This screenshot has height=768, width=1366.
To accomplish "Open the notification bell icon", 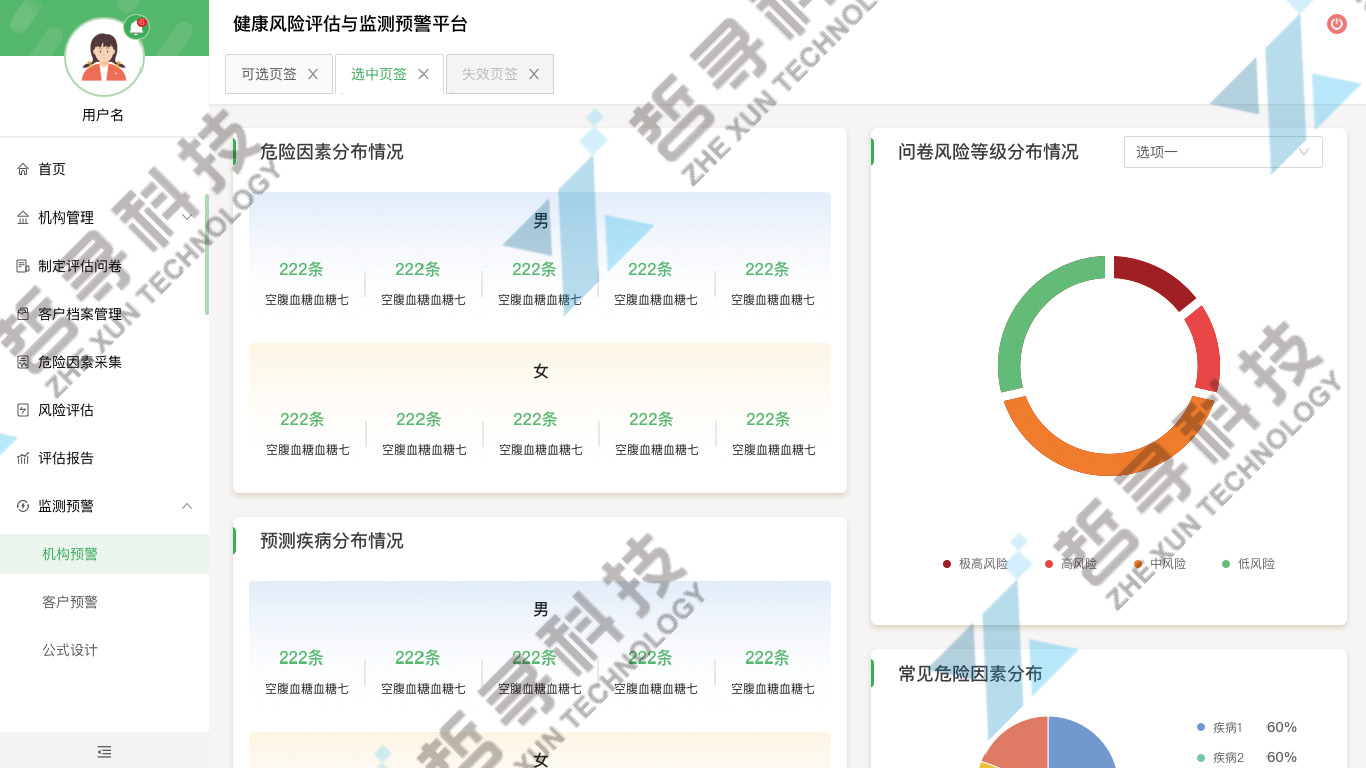I will pos(136,28).
